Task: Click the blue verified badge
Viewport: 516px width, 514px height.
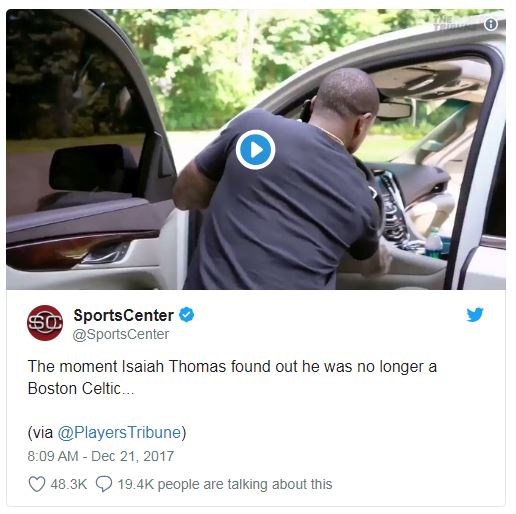Action: (x=187, y=315)
